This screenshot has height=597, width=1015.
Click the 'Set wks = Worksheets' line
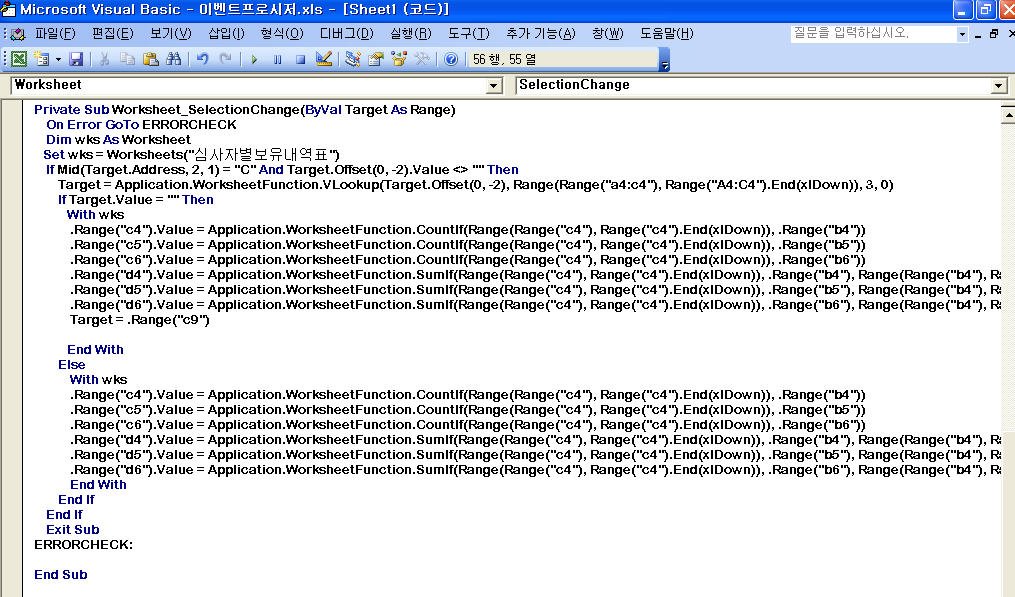[x=191, y=155]
